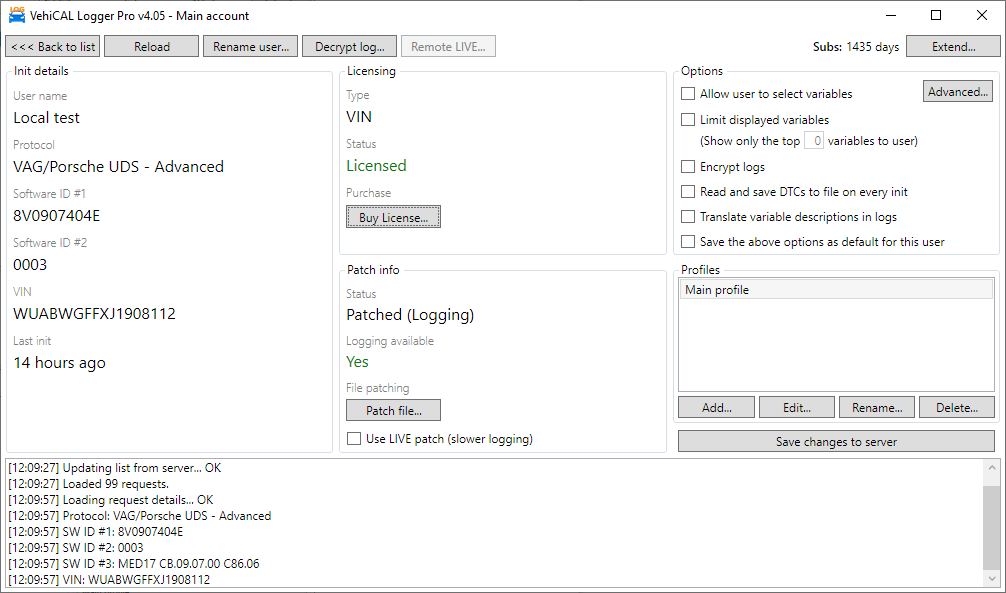Extend the subscription days
Screen dimensions: 1006x593
point(953,47)
